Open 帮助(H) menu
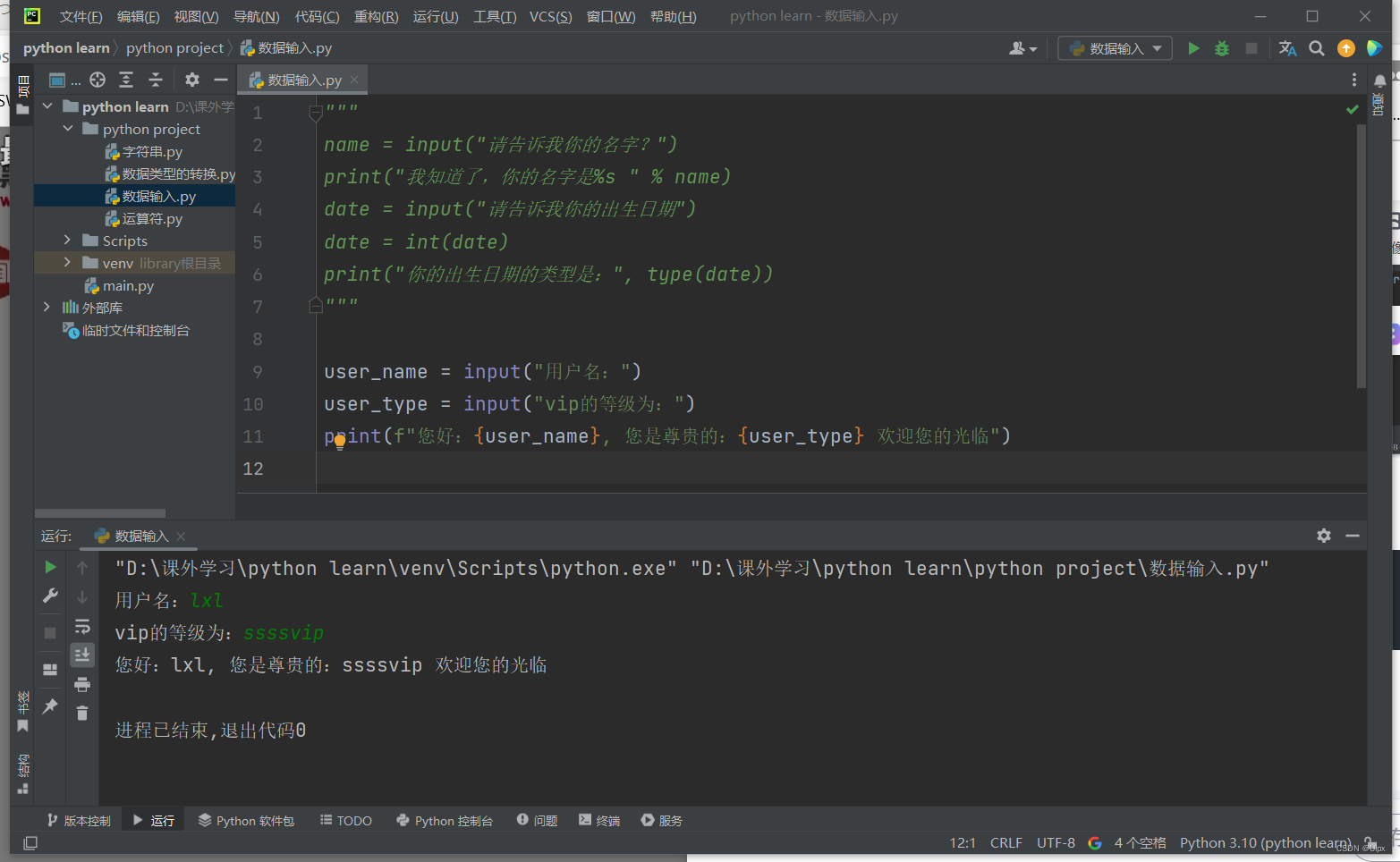1400x862 pixels. tap(673, 16)
